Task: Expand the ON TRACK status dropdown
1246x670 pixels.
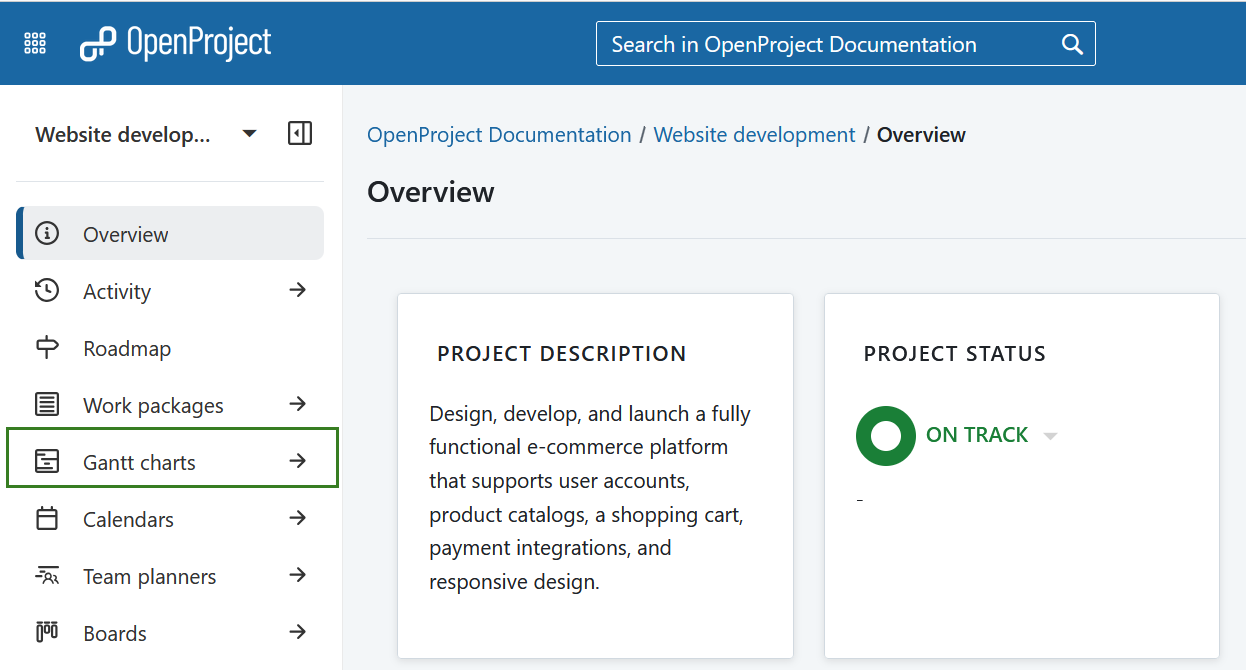Action: click(1050, 435)
